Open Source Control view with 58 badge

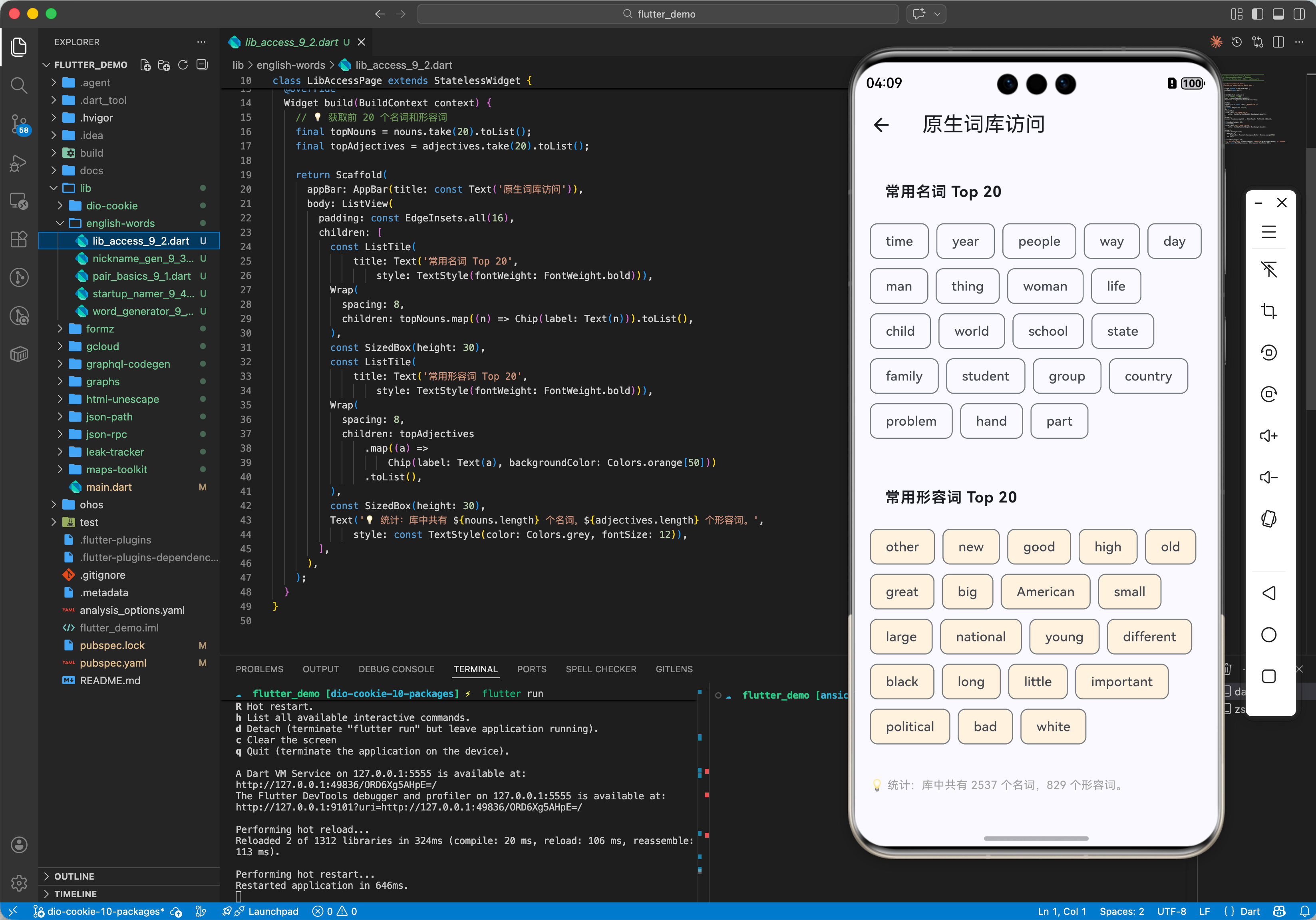19,123
